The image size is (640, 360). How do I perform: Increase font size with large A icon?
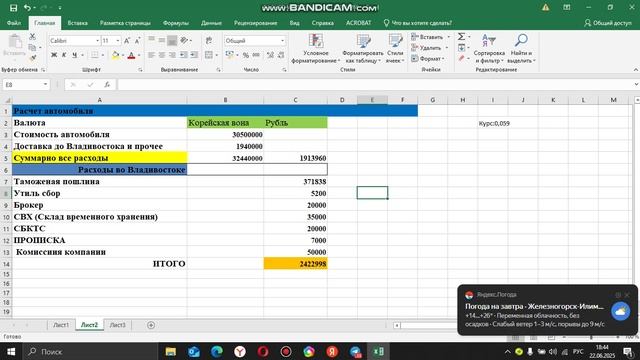coord(127,40)
